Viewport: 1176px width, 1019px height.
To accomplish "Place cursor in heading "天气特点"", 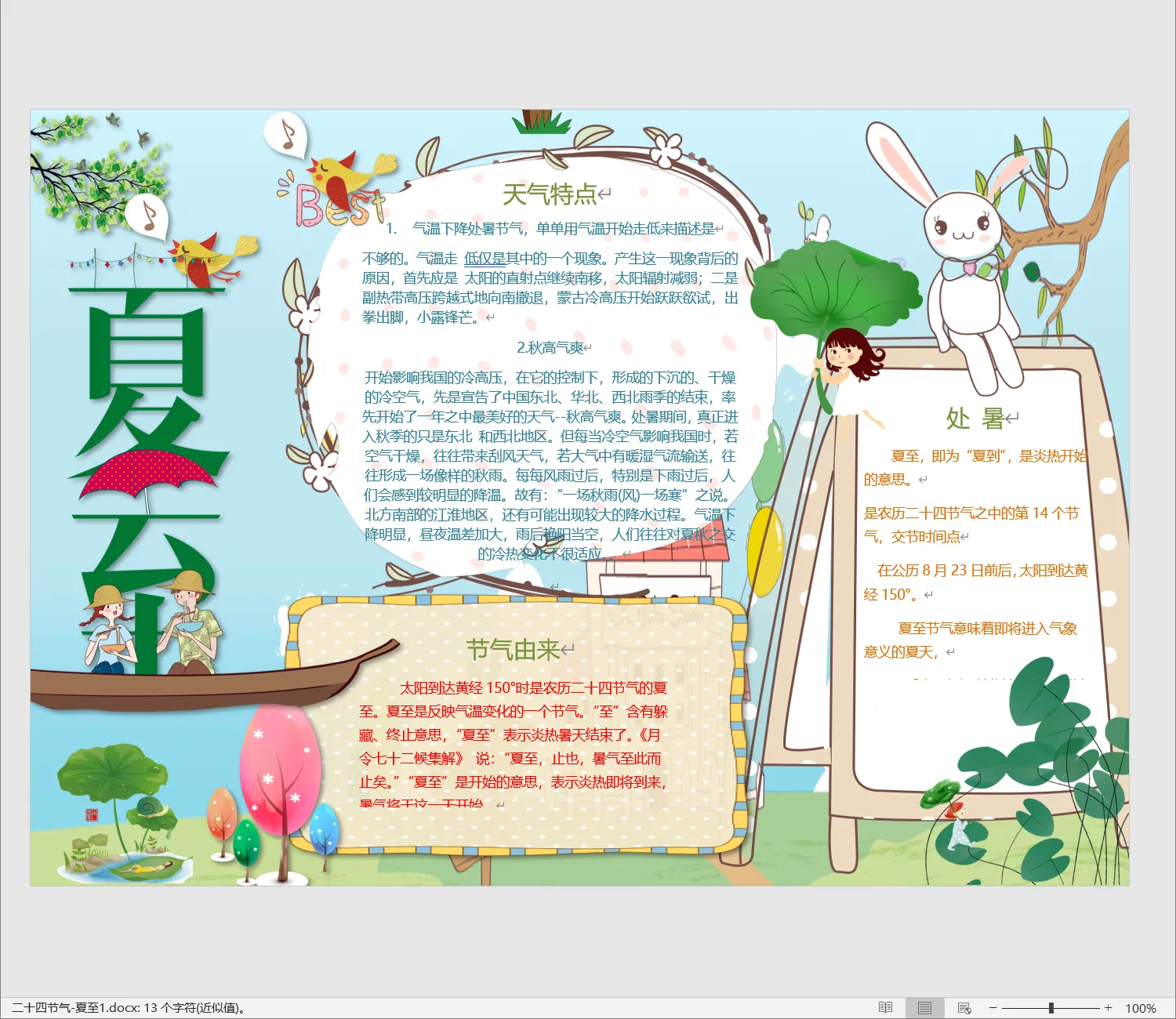I will (550, 194).
